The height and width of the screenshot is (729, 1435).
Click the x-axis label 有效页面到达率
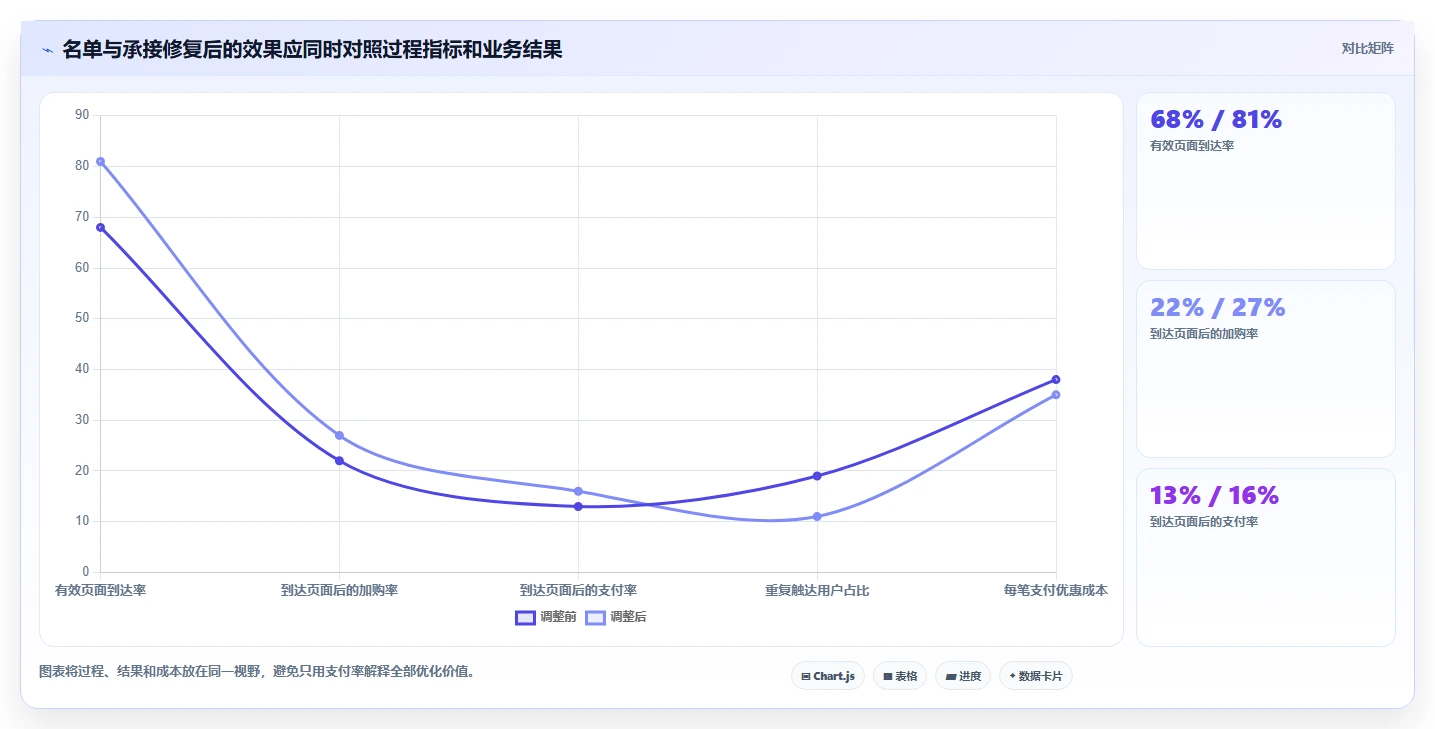101,590
